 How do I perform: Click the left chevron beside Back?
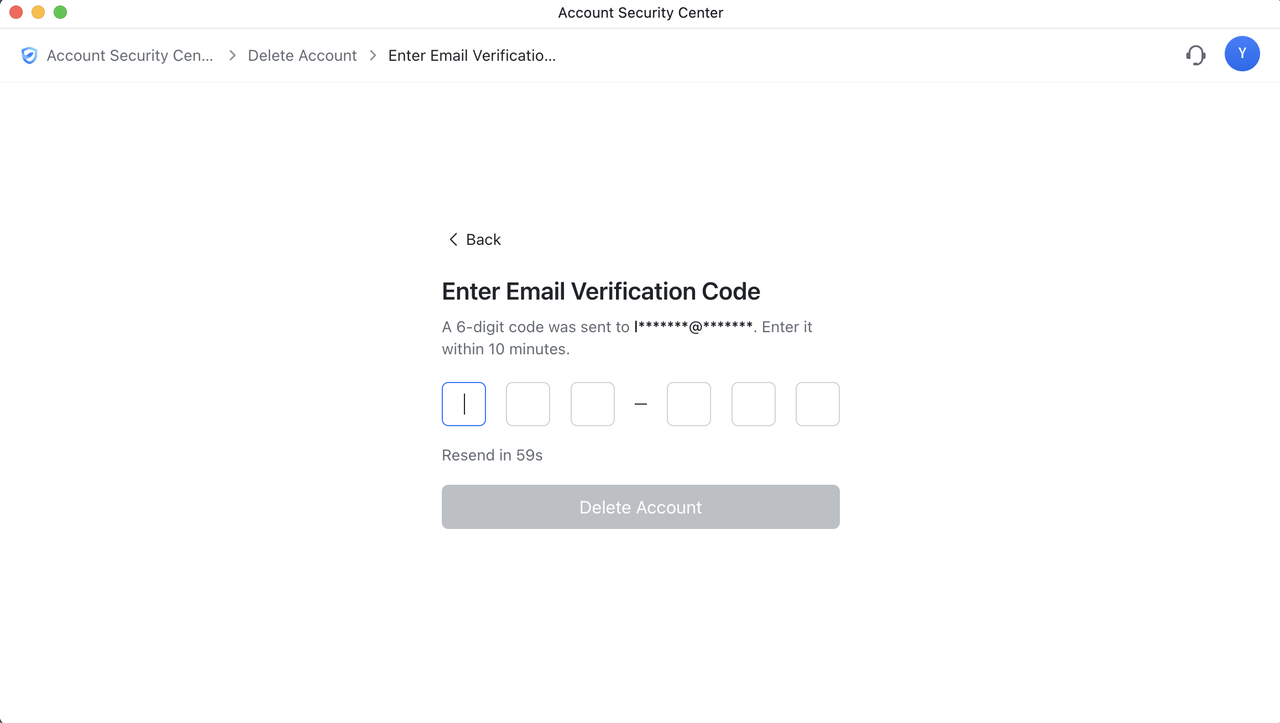[x=453, y=240]
